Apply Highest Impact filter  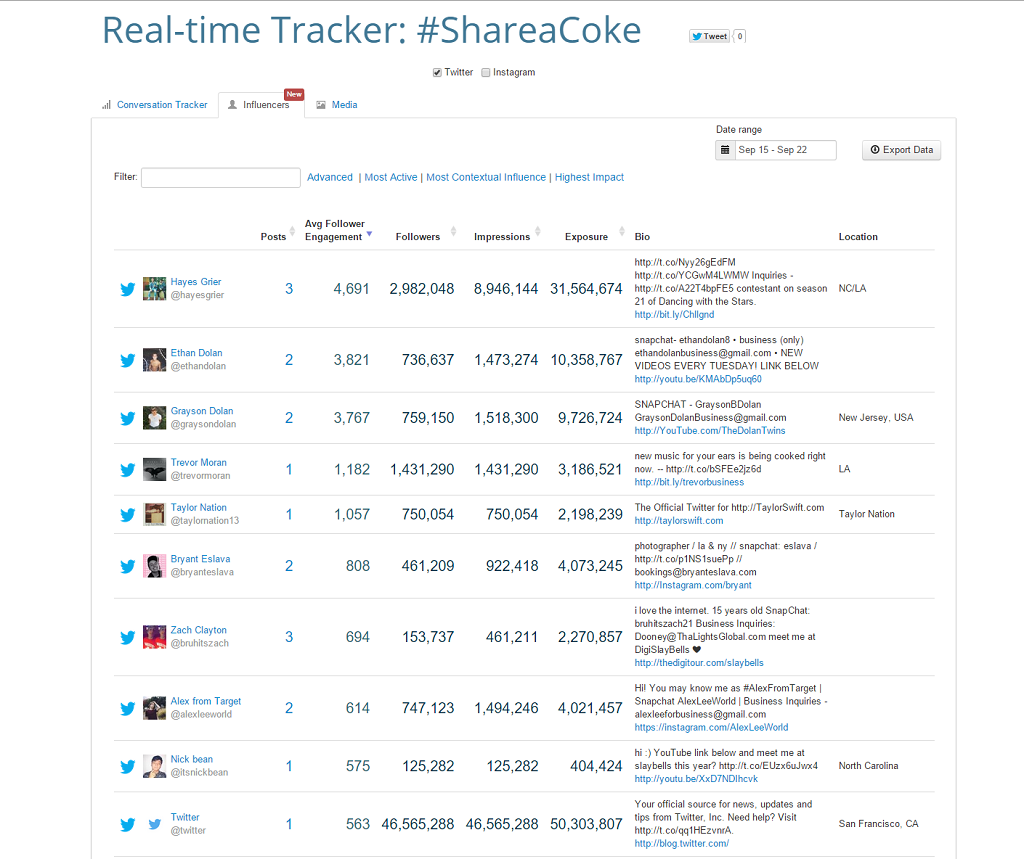[589, 178]
